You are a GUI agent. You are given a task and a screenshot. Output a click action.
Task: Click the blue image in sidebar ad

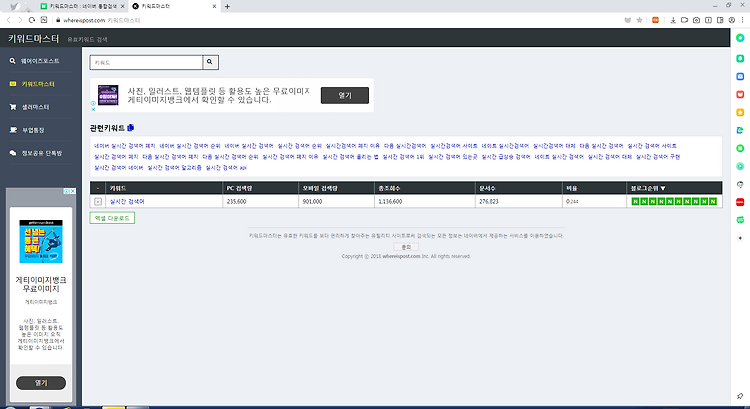pyautogui.click(x=41, y=241)
